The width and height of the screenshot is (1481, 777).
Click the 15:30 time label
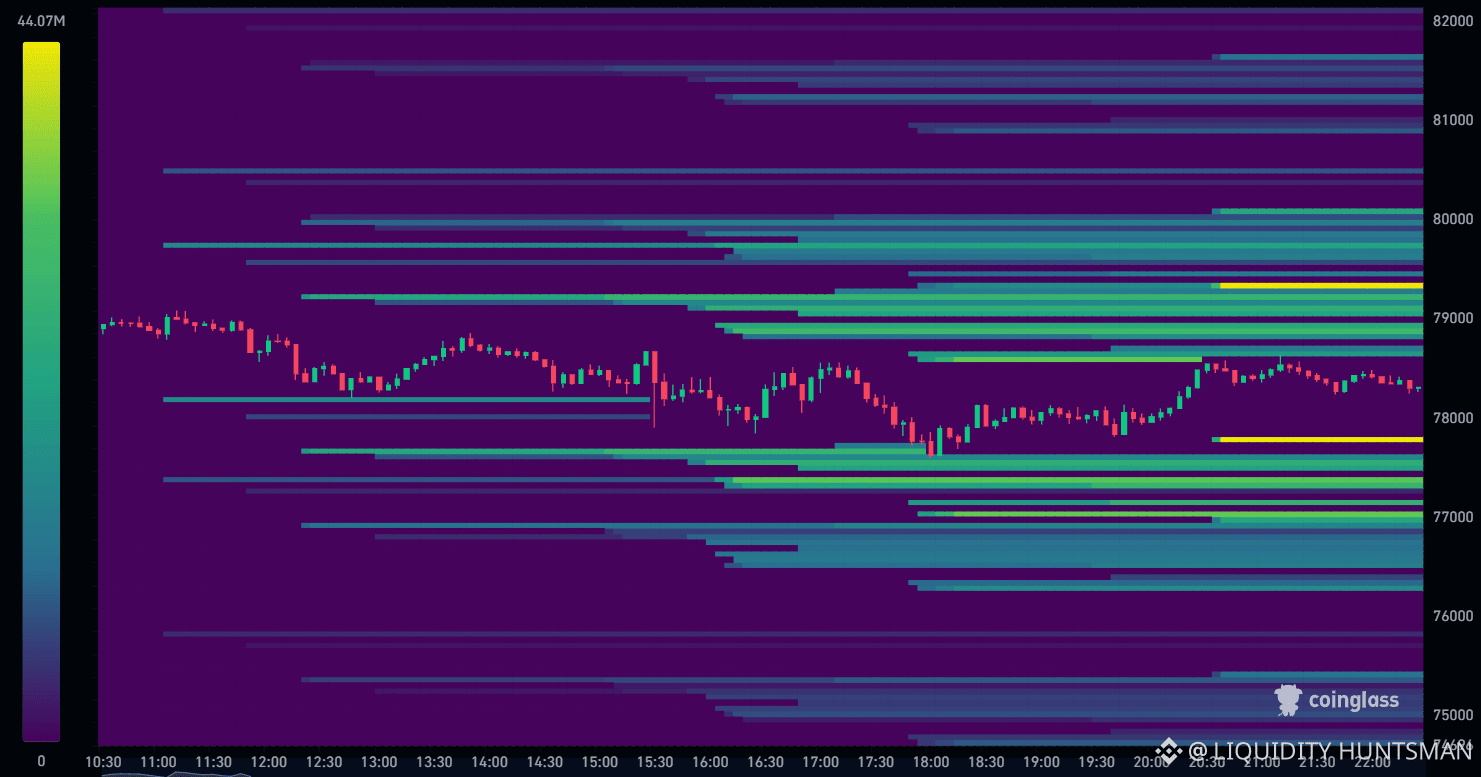point(655,762)
